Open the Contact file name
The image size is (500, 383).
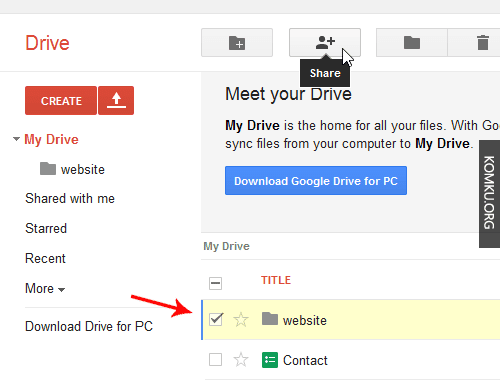point(305,360)
